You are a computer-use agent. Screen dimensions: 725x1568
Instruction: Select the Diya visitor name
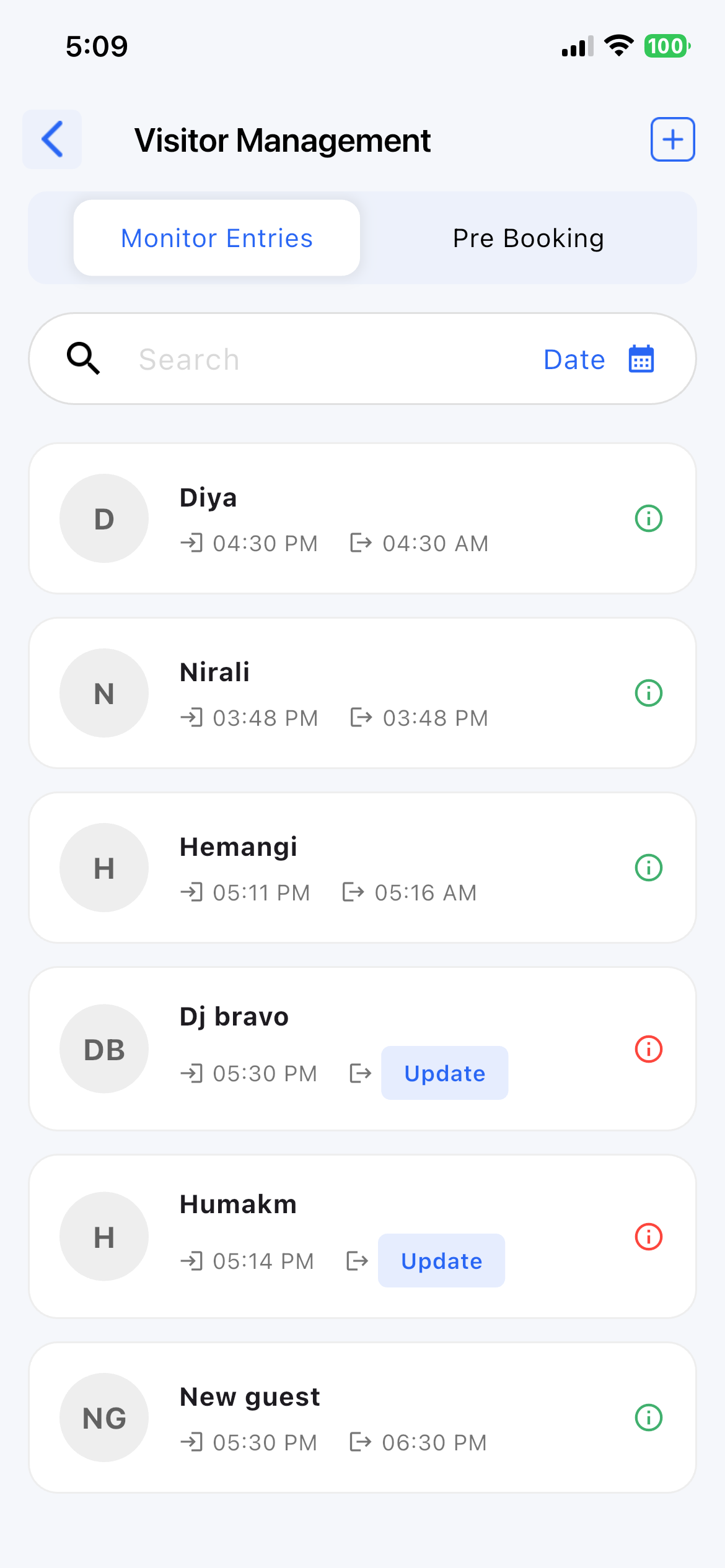(x=208, y=498)
